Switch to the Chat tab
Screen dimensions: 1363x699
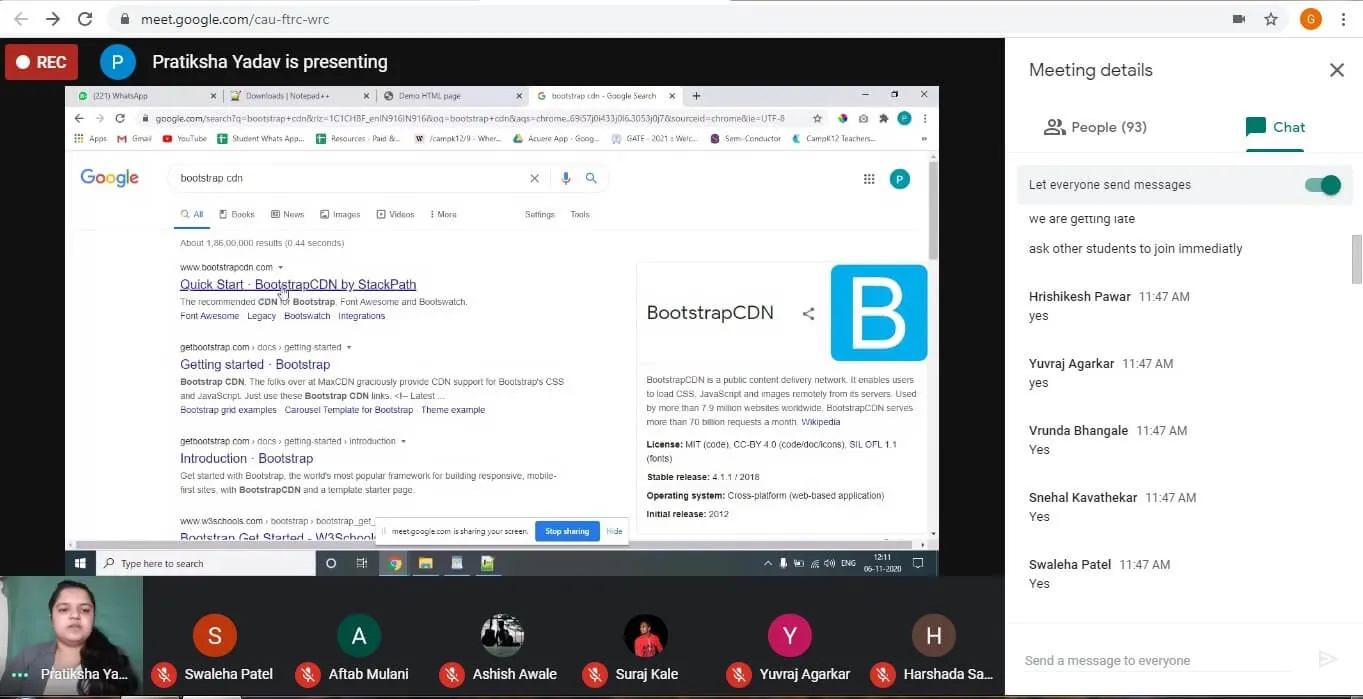coord(1275,127)
